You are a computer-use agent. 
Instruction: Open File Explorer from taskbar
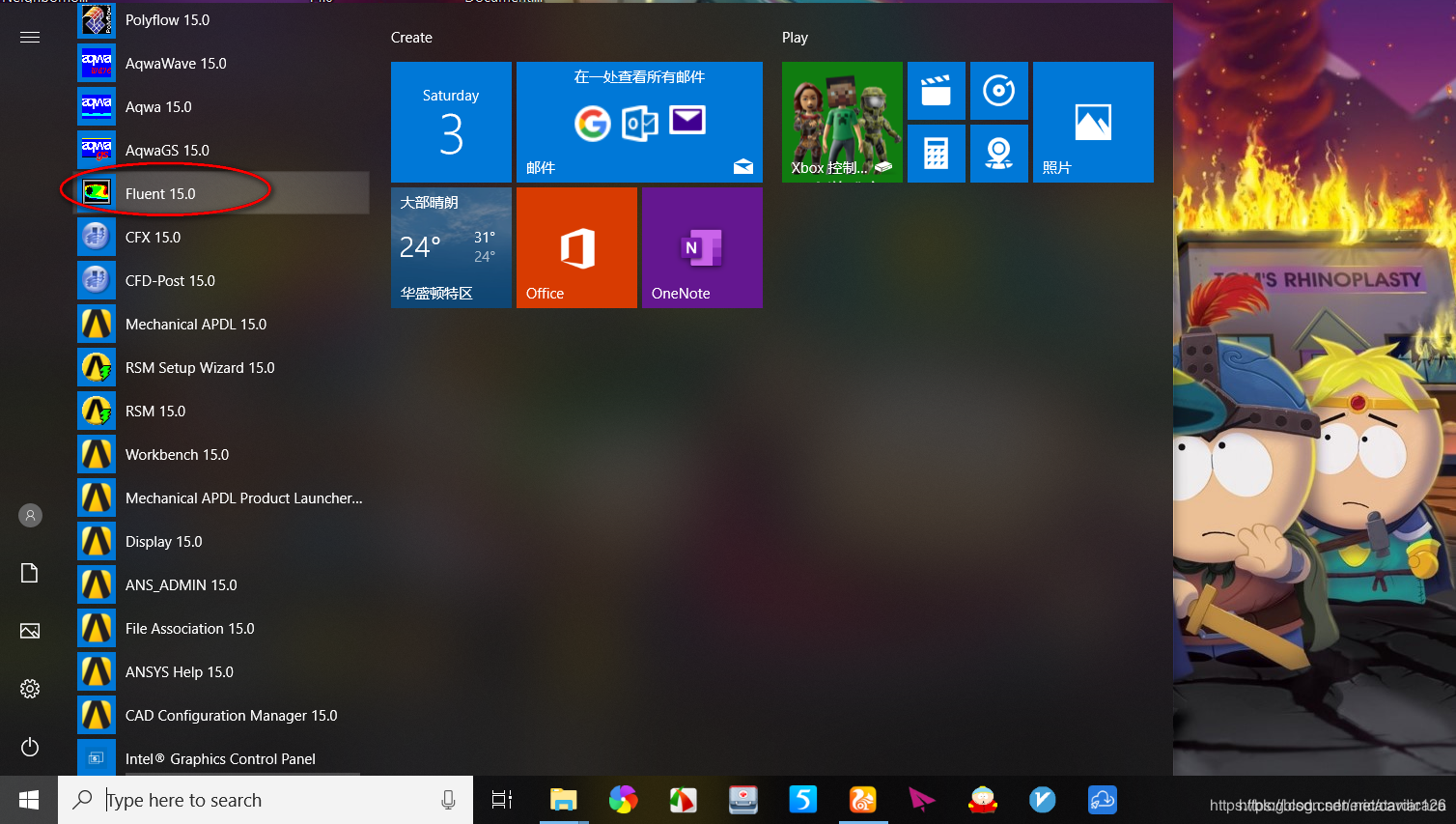pyautogui.click(x=564, y=800)
